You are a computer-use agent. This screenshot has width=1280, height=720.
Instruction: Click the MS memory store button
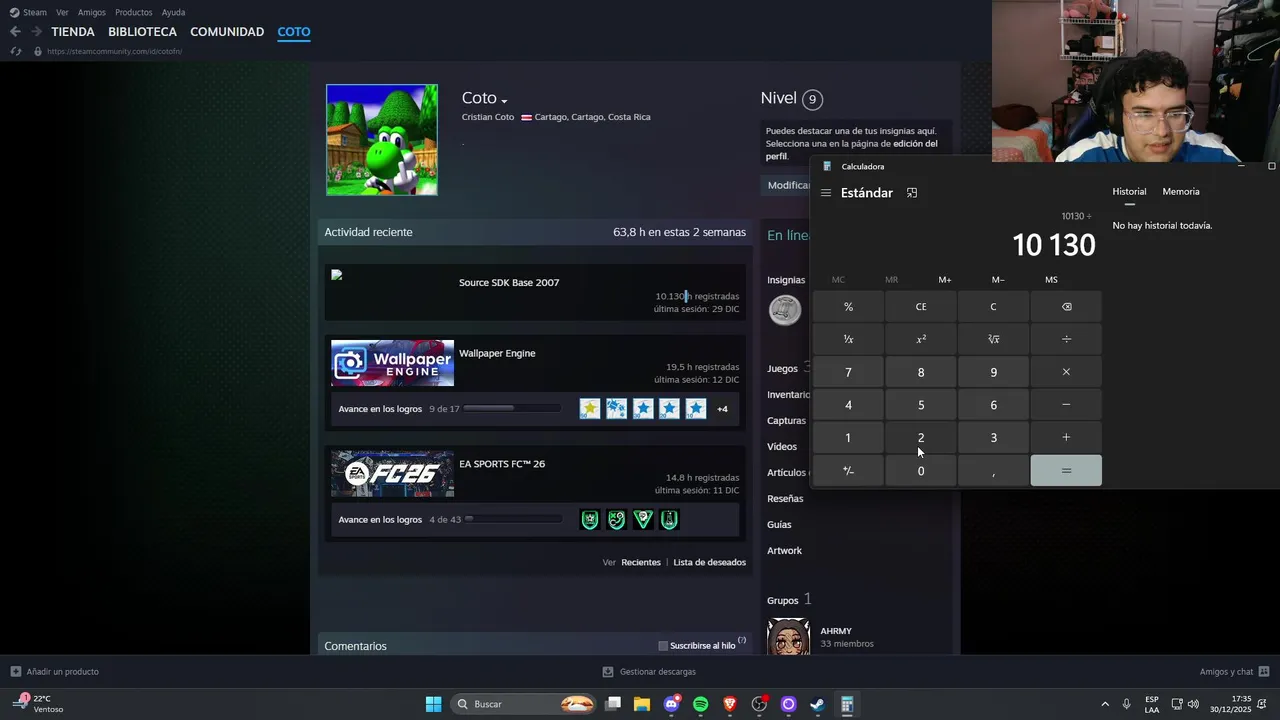1051,280
